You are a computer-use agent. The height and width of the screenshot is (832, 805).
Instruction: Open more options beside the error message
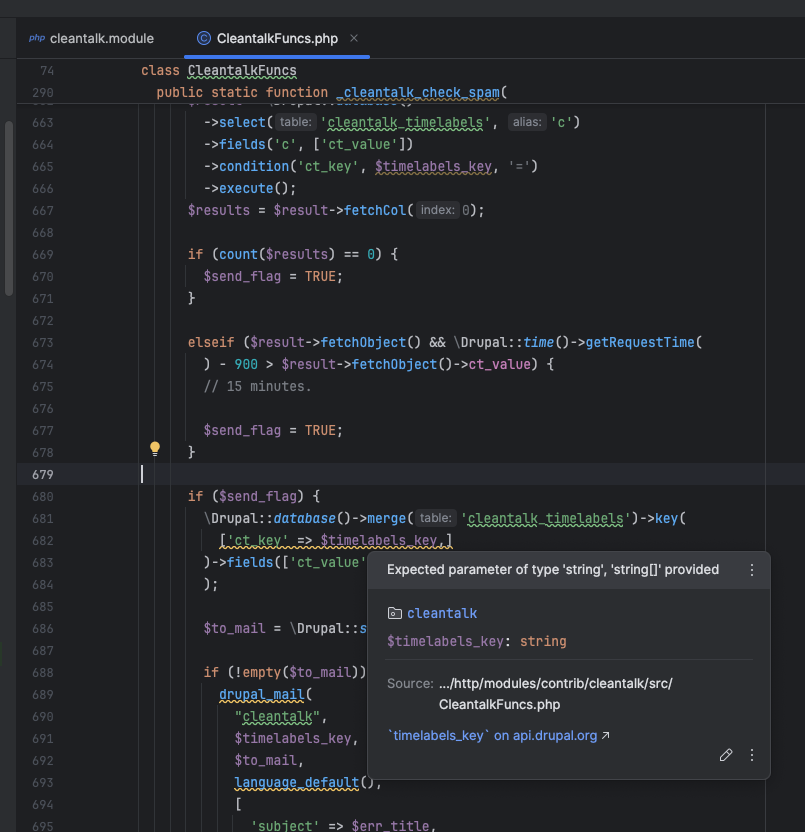pos(752,570)
